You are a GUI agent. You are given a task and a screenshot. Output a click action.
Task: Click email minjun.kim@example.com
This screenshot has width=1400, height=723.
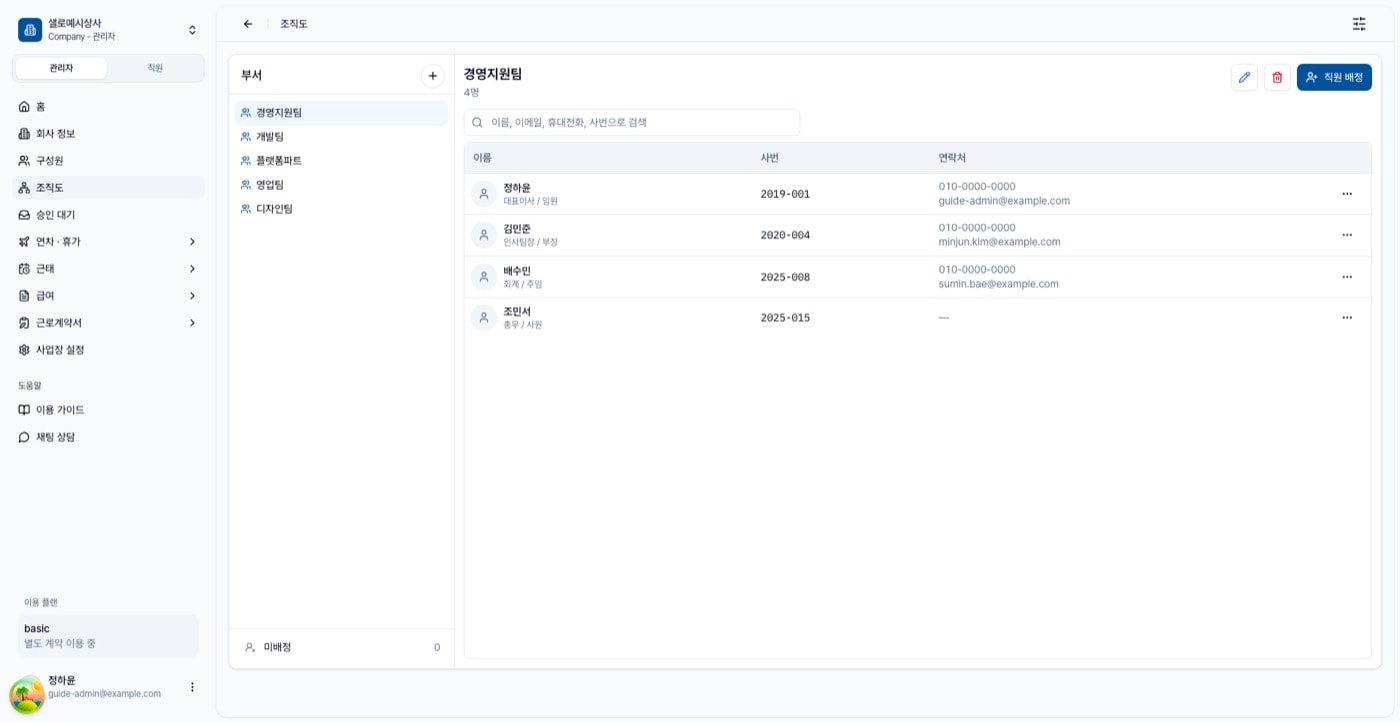999,242
